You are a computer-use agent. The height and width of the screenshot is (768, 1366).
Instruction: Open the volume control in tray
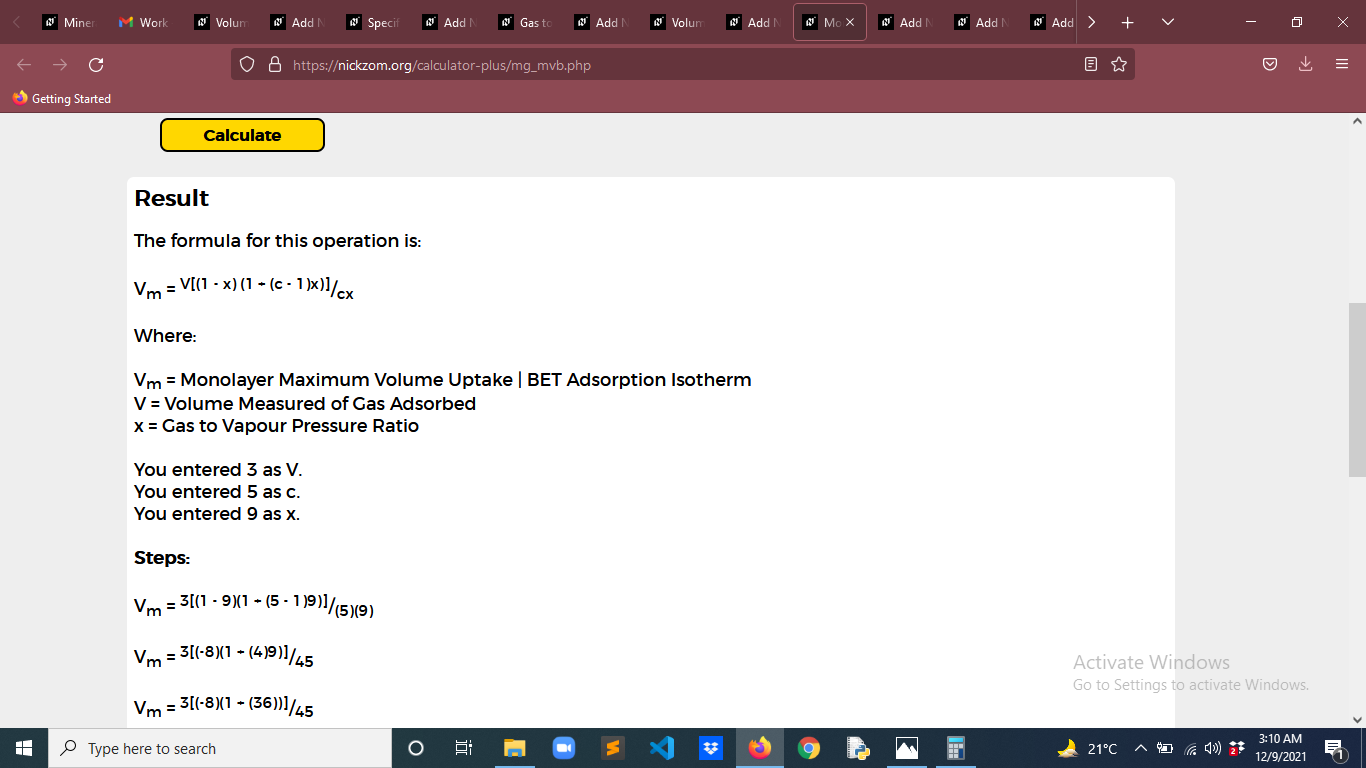[1214, 748]
